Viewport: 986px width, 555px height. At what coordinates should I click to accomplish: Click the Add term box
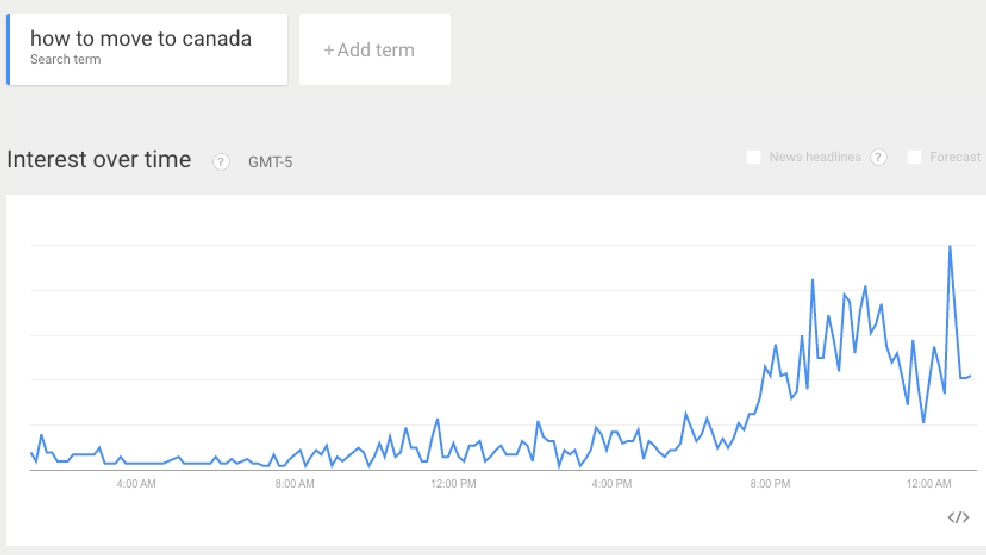point(375,50)
